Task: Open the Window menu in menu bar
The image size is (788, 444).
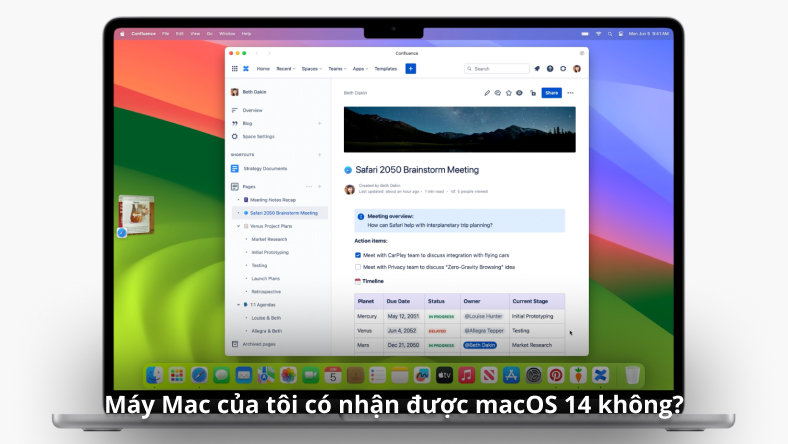Action: coord(227,34)
